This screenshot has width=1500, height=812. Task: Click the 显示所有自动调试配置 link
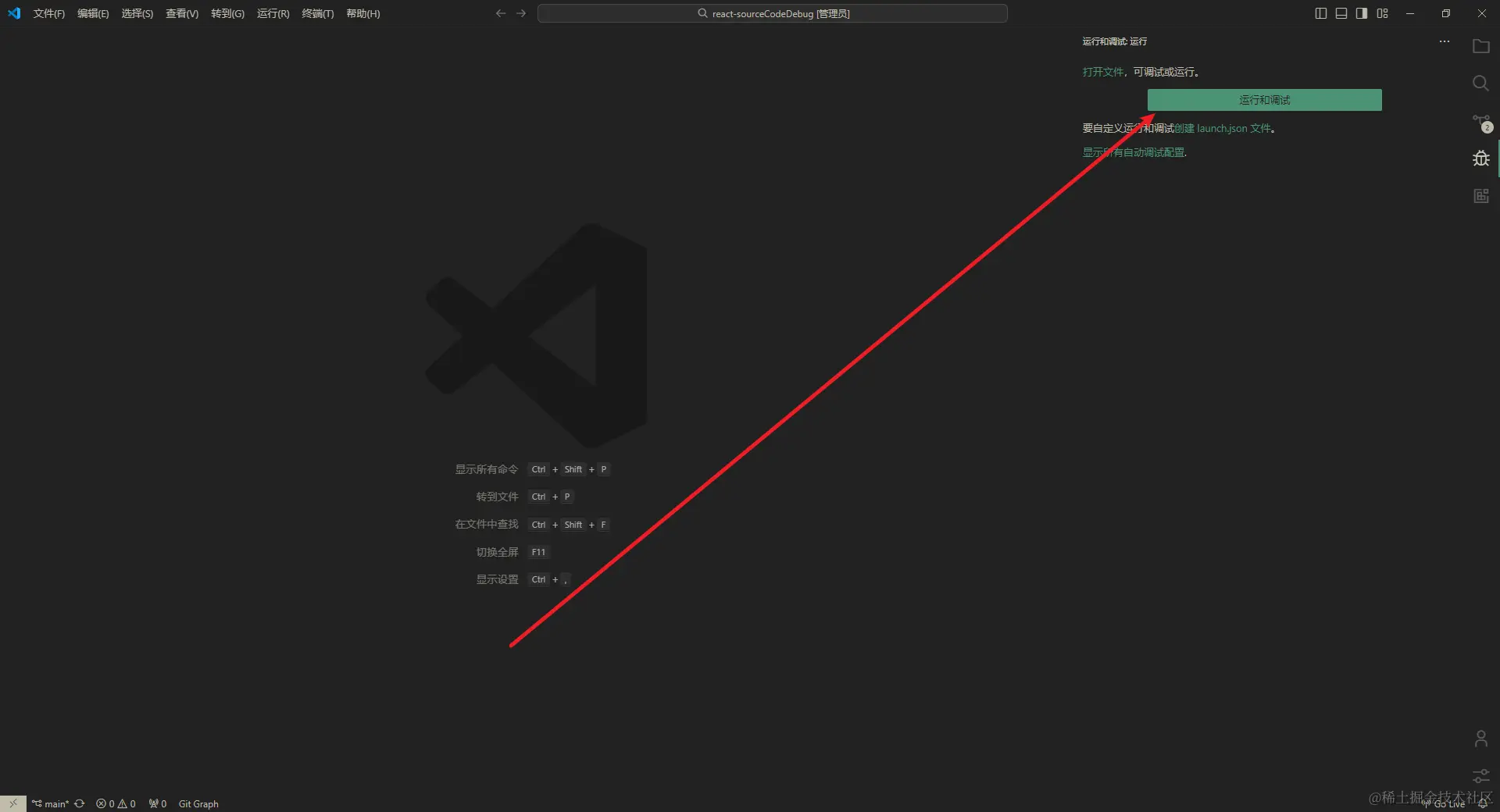coord(1133,152)
